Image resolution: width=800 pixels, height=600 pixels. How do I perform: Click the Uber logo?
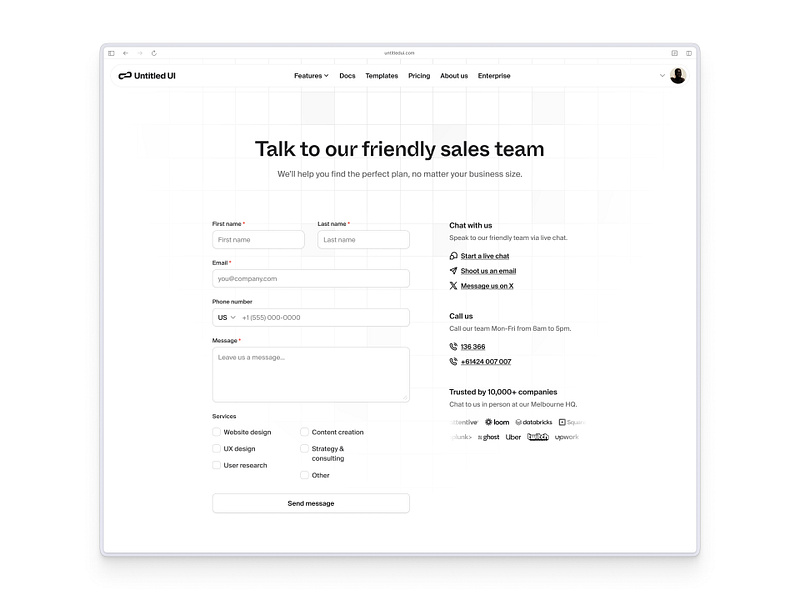[513, 437]
